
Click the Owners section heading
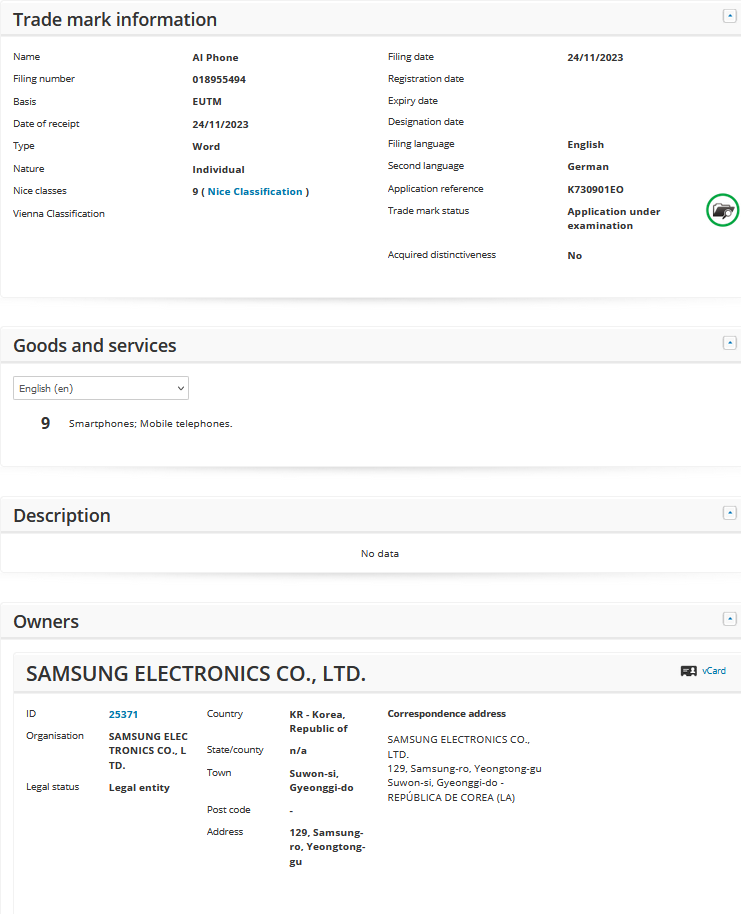click(46, 621)
